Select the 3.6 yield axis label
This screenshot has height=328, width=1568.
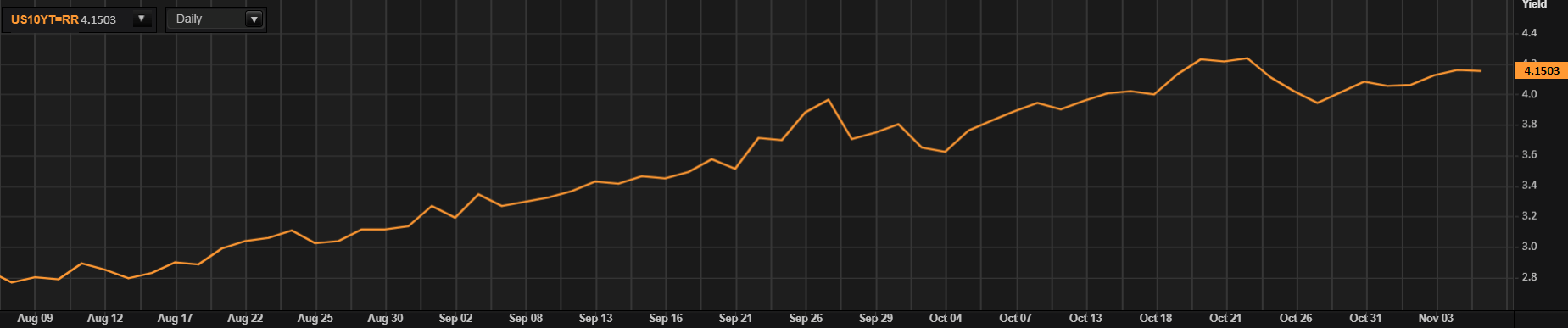pos(1529,155)
